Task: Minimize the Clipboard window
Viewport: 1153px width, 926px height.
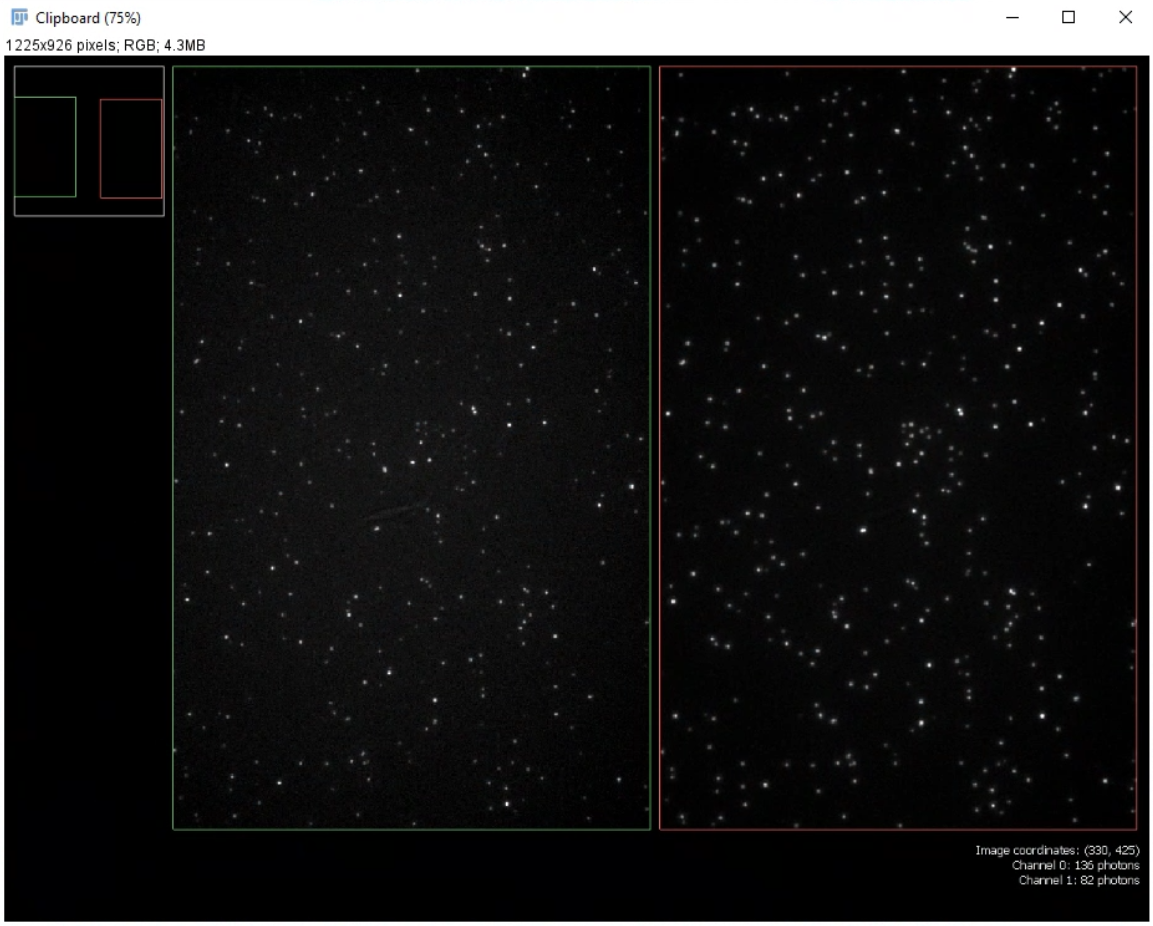Action: pyautogui.click(x=1013, y=17)
